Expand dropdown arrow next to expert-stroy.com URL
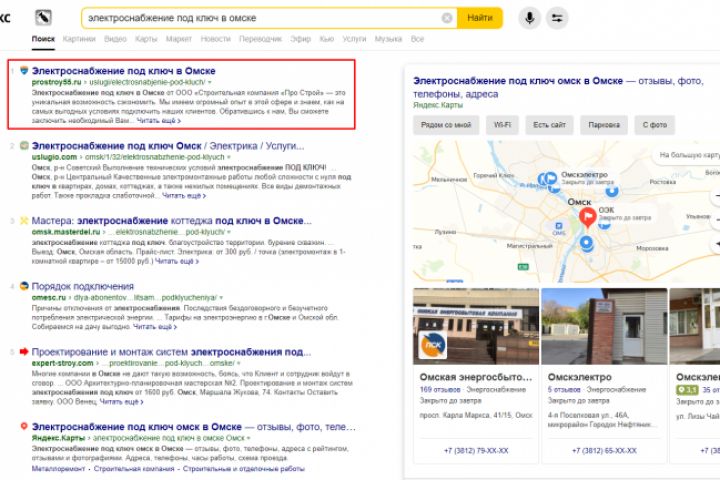720x480 pixels. (x=238, y=363)
